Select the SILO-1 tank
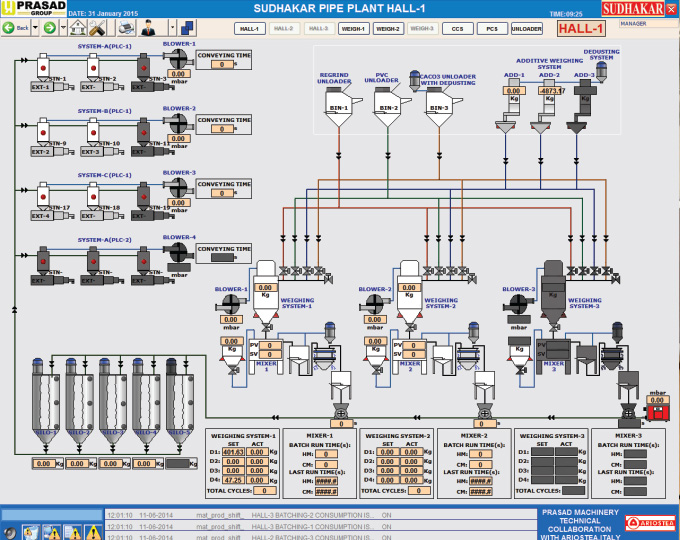Screen dimensions: 680x540 [x=46, y=401]
